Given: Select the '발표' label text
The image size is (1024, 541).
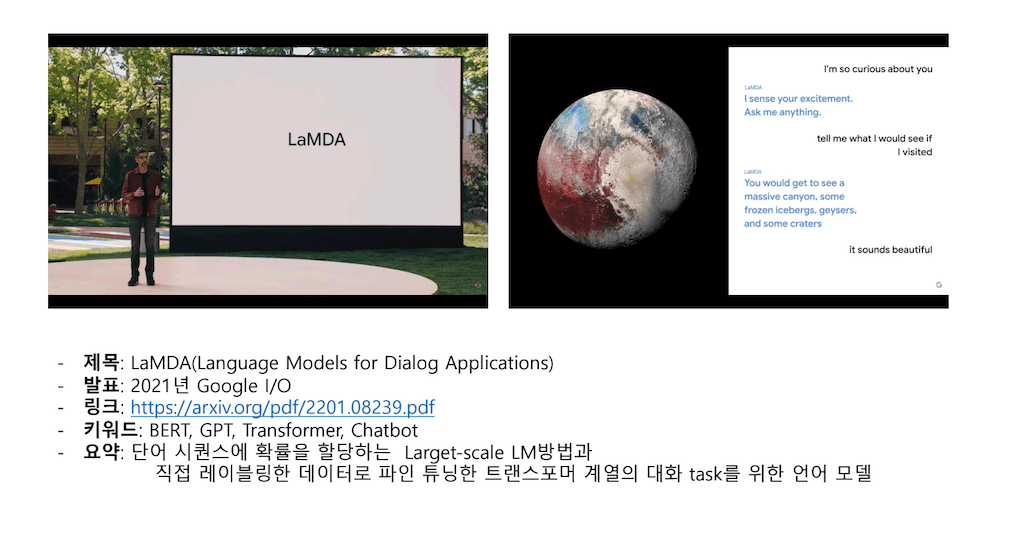Looking at the screenshot, I should [x=101, y=385].
